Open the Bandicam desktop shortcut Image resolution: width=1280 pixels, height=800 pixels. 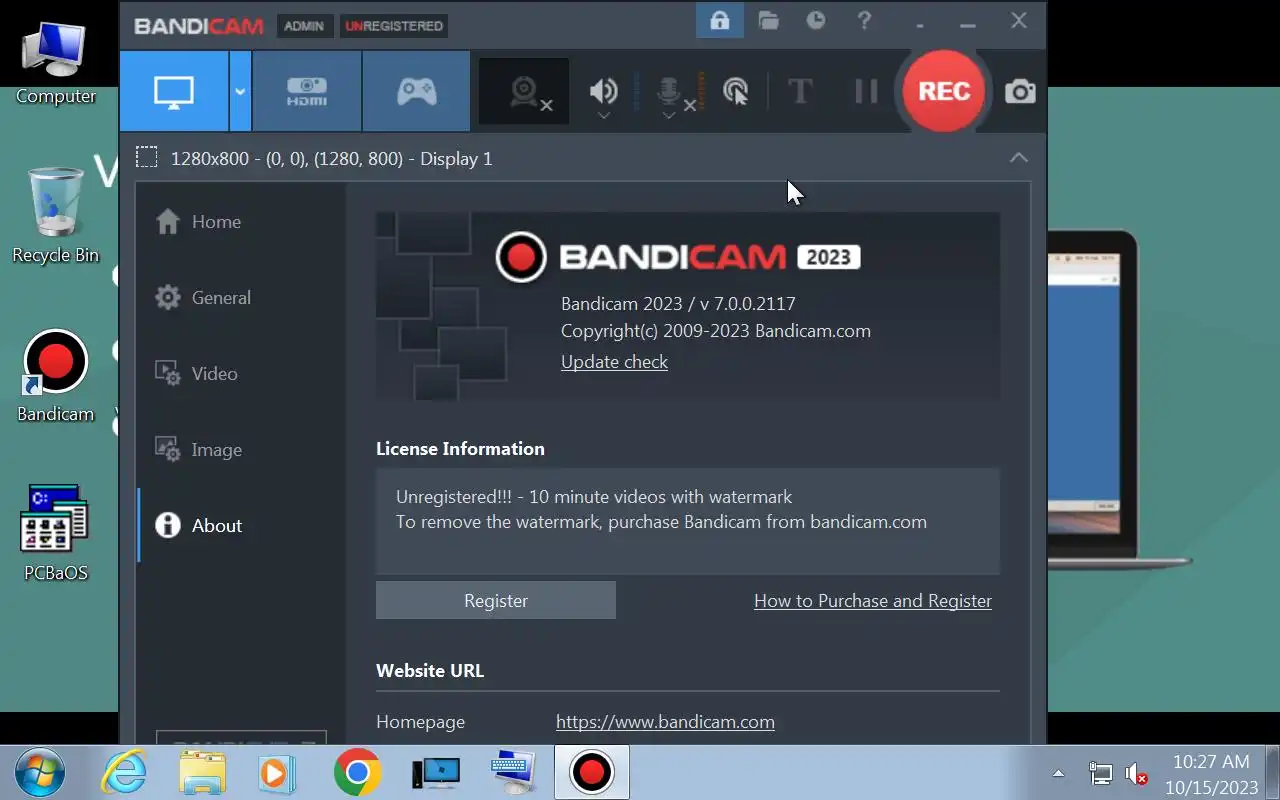55,377
